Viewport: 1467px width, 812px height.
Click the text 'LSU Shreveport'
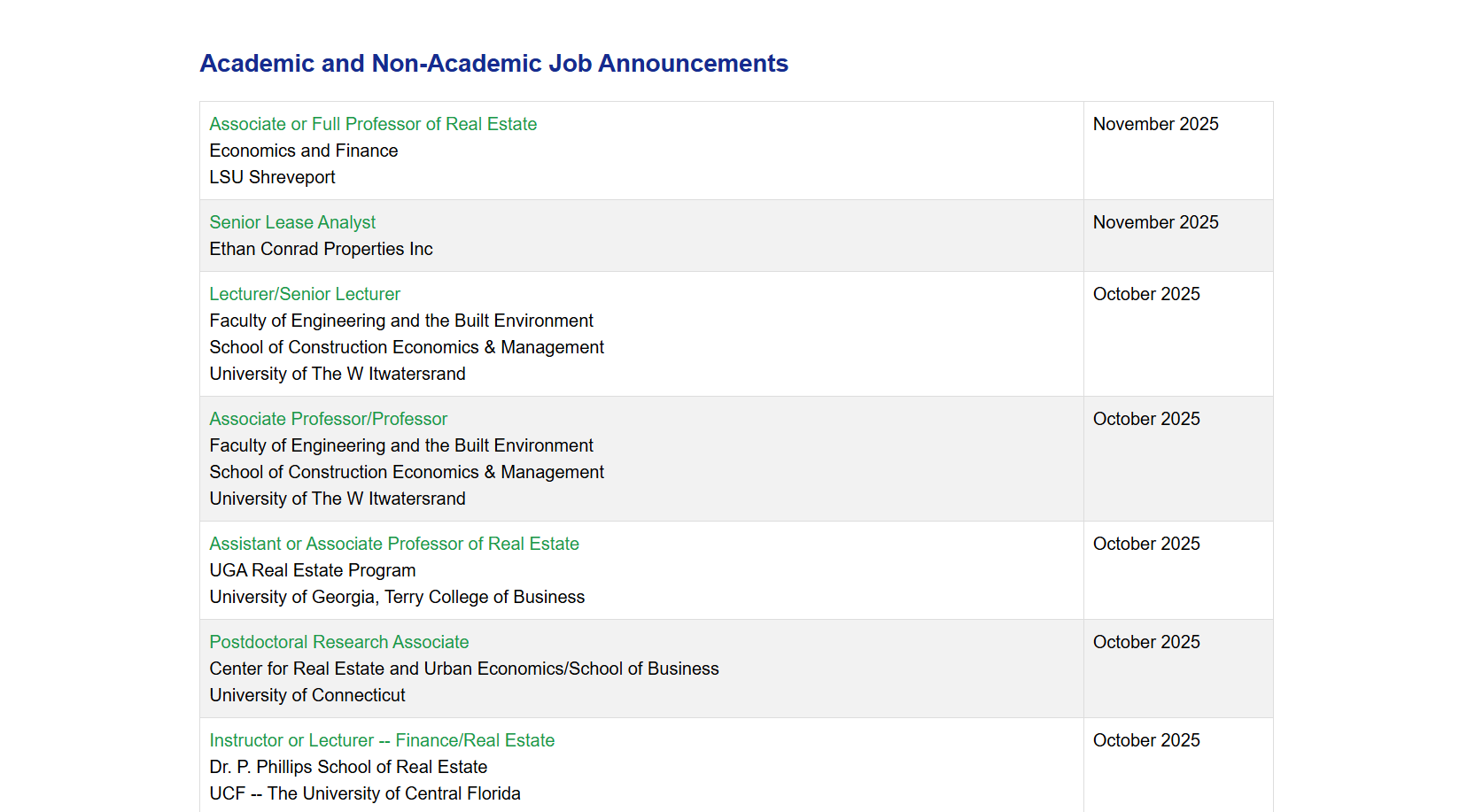click(x=272, y=177)
